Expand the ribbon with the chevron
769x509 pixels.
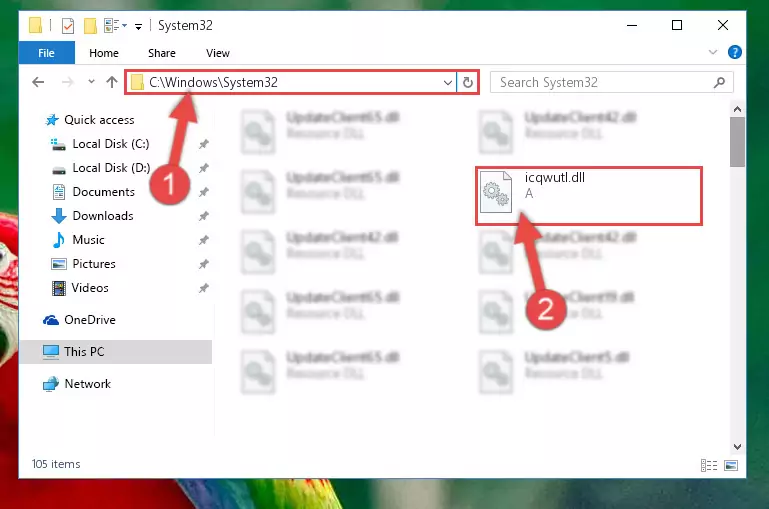(x=713, y=52)
